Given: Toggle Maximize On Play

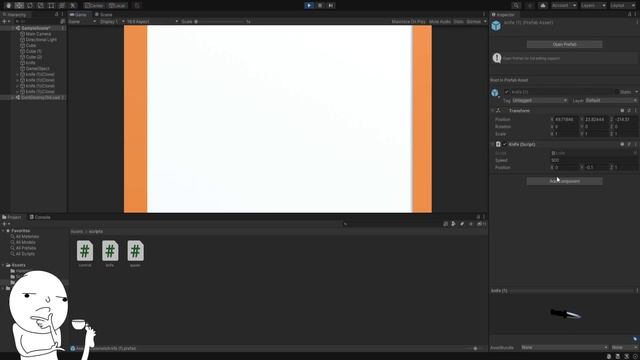Looking at the screenshot, I should 408,22.
